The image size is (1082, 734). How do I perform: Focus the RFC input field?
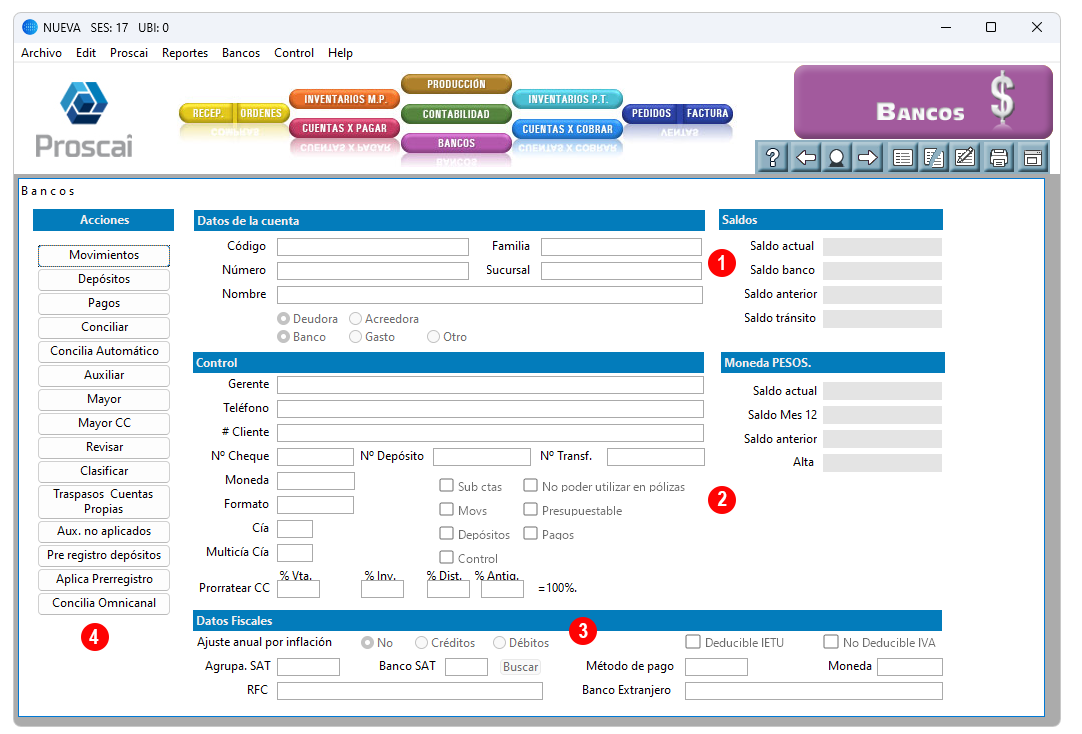pos(410,691)
